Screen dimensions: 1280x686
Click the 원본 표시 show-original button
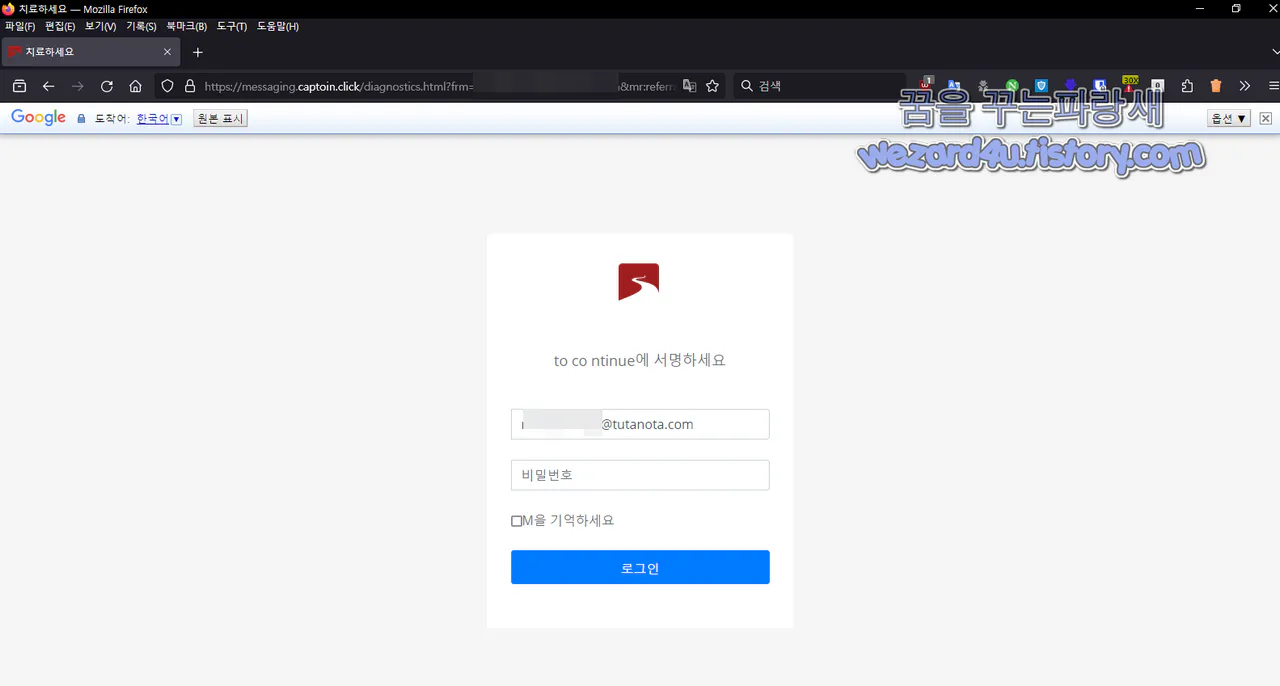[219, 118]
